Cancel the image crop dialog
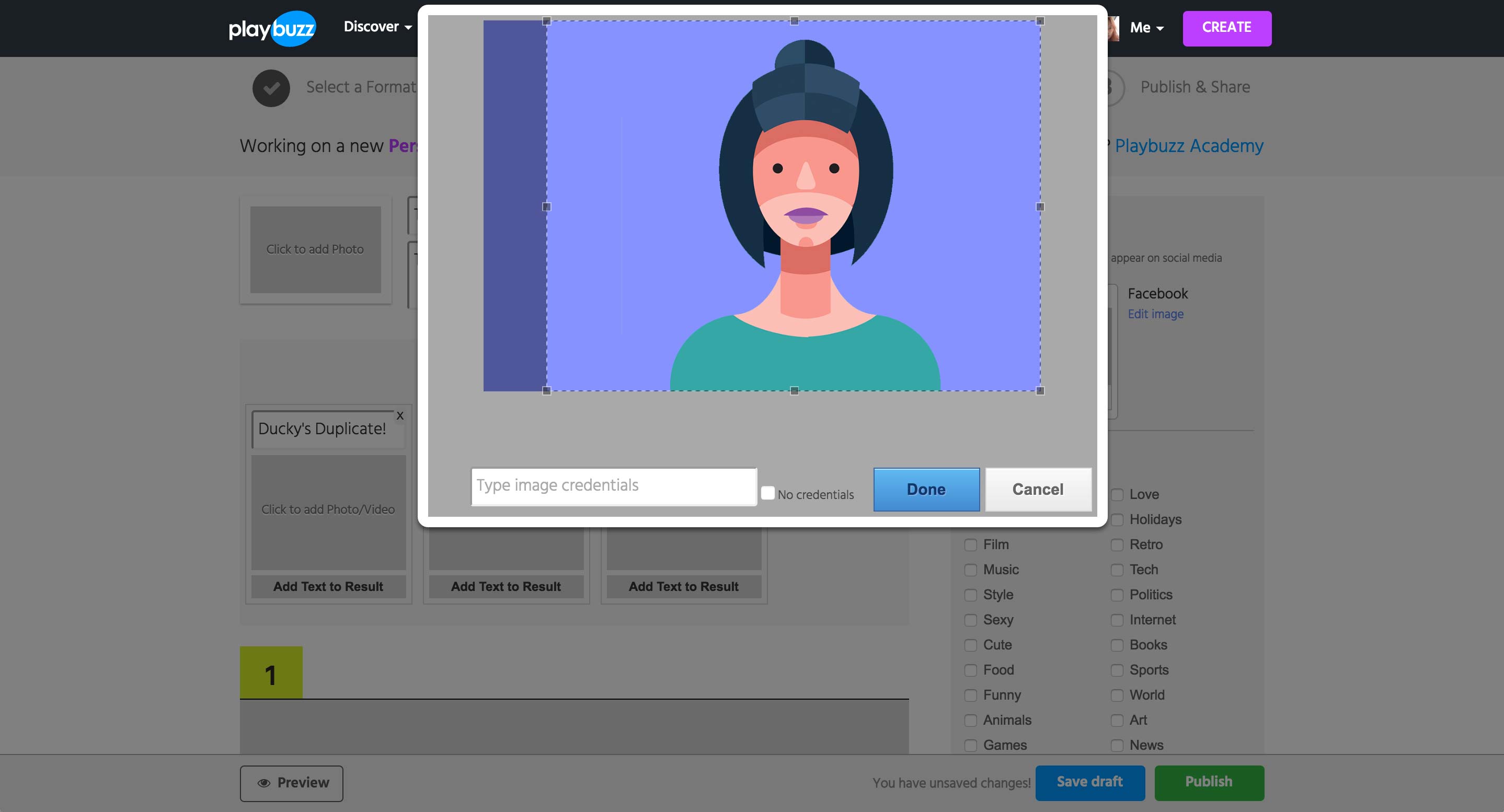Image resolution: width=1504 pixels, height=812 pixels. pos(1038,489)
